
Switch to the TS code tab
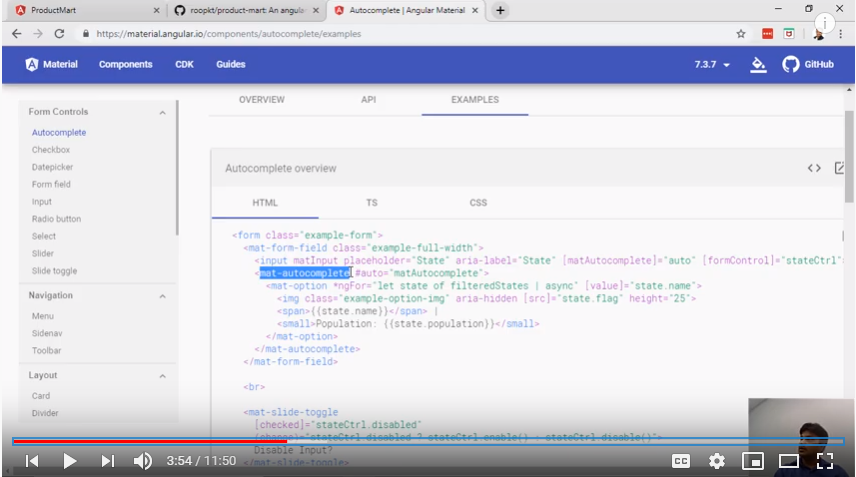(372, 202)
